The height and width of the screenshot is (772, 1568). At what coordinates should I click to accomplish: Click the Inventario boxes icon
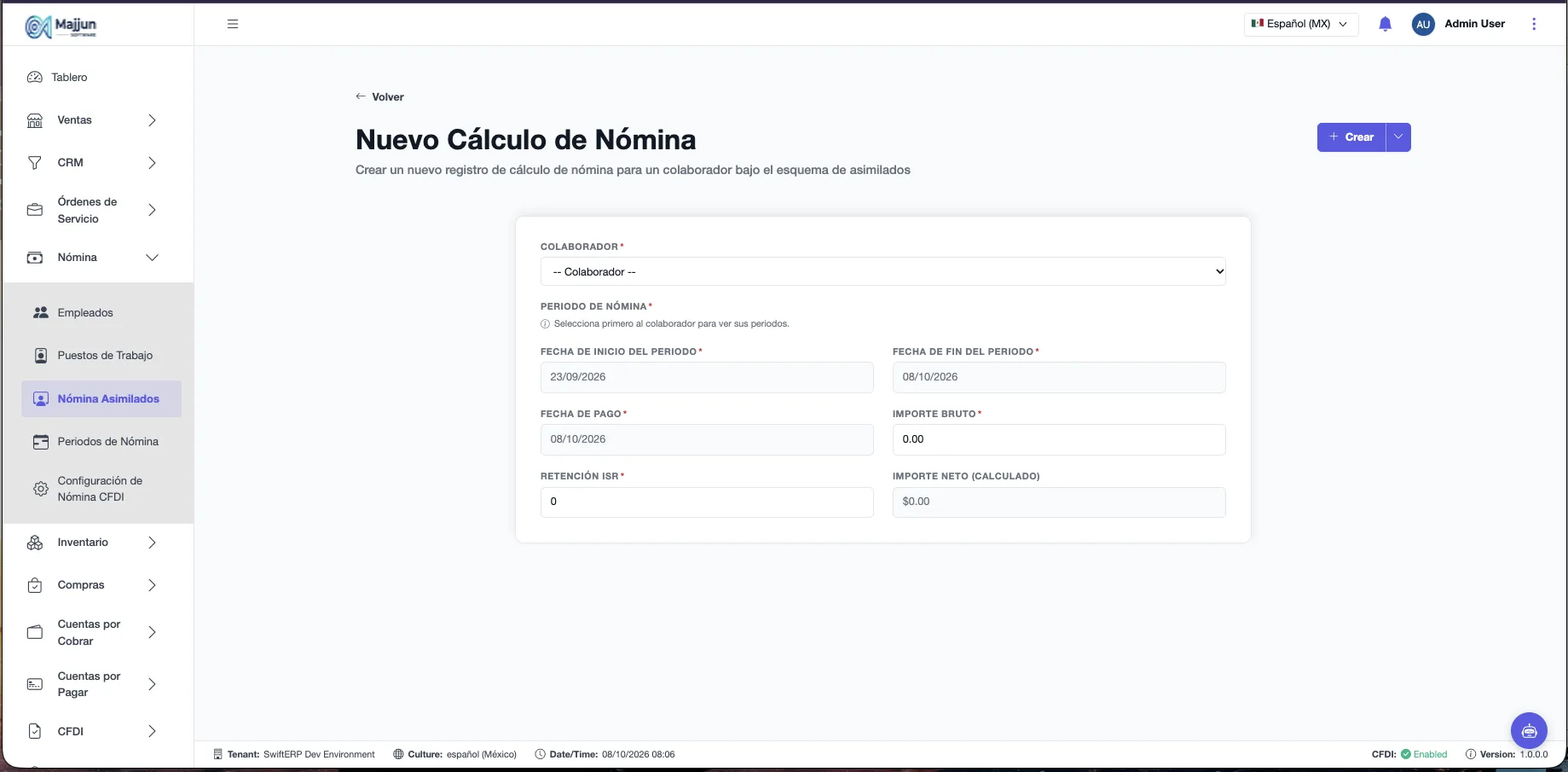pos(35,543)
